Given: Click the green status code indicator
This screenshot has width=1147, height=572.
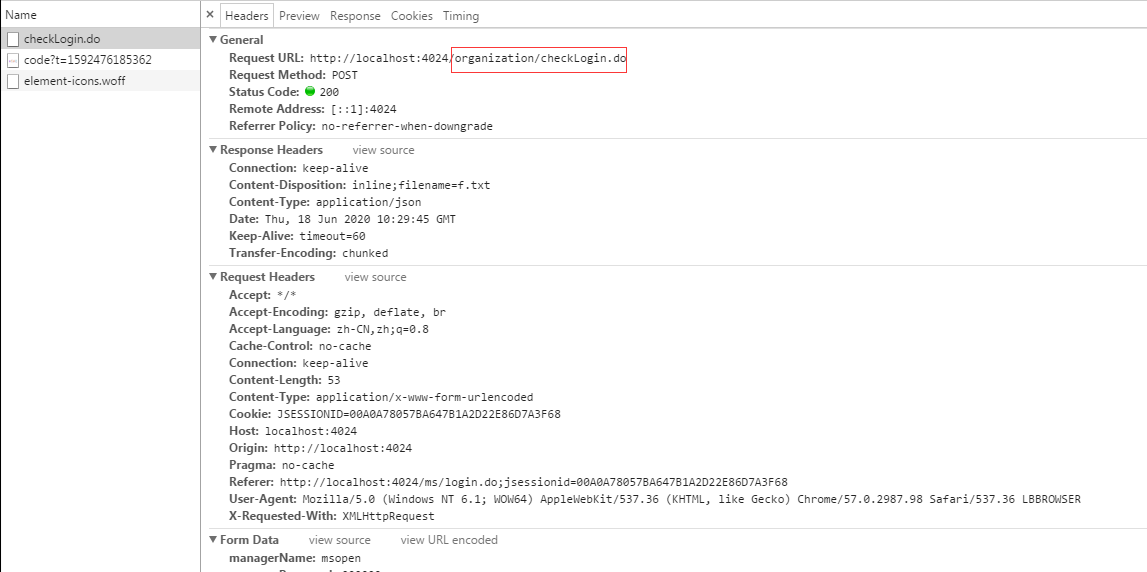Looking at the screenshot, I should (310, 92).
